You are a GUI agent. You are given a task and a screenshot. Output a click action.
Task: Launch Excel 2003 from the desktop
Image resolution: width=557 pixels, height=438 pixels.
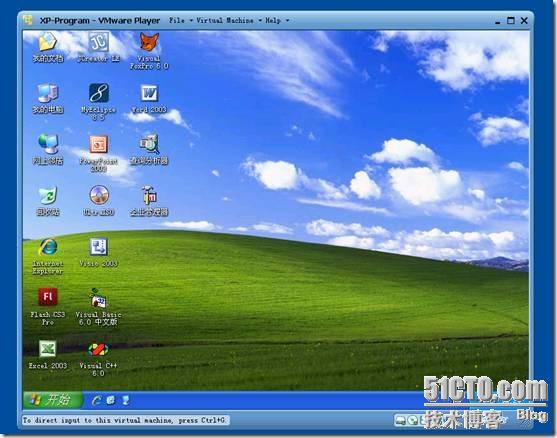click(48, 355)
